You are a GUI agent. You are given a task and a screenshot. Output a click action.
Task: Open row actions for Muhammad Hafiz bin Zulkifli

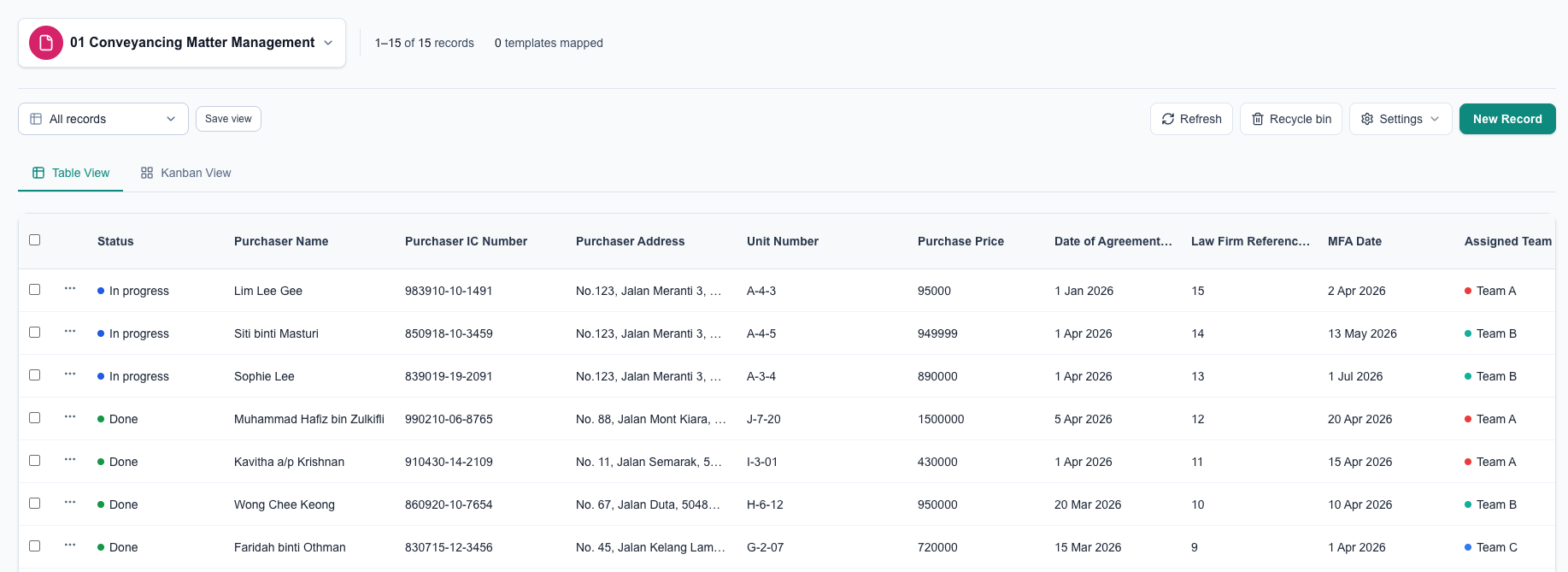70,417
